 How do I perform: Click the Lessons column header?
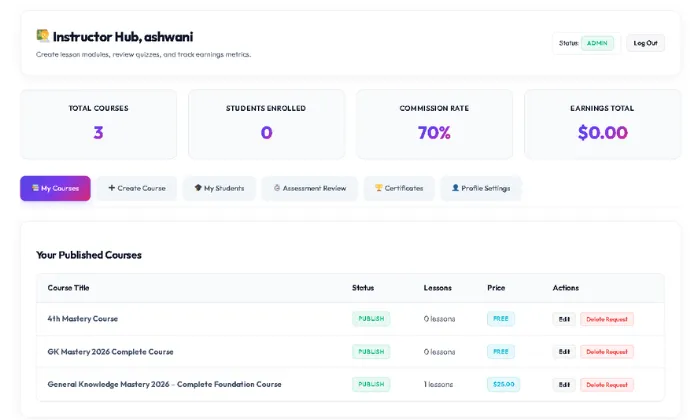click(438, 288)
